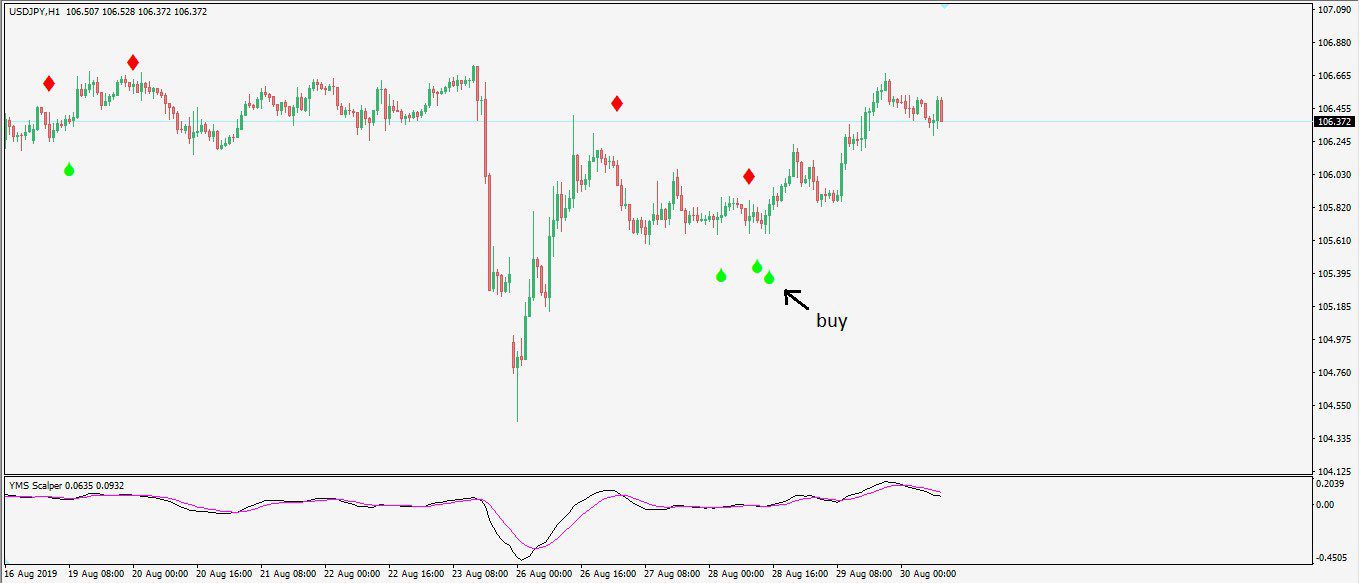Click the 26 Aug 00:00 time axis label
The height and width of the screenshot is (583, 1360).
coord(546,574)
